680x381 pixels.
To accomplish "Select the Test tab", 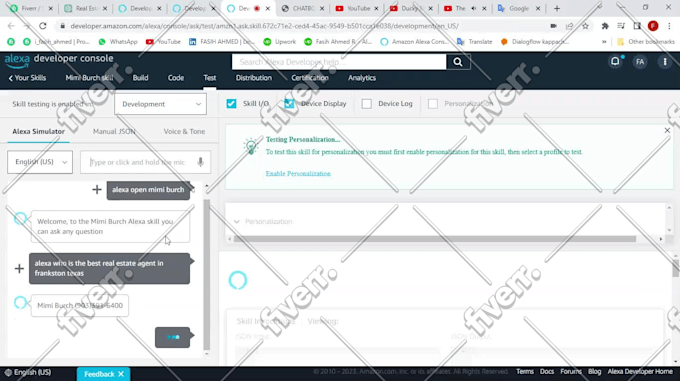I will (209, 78).
